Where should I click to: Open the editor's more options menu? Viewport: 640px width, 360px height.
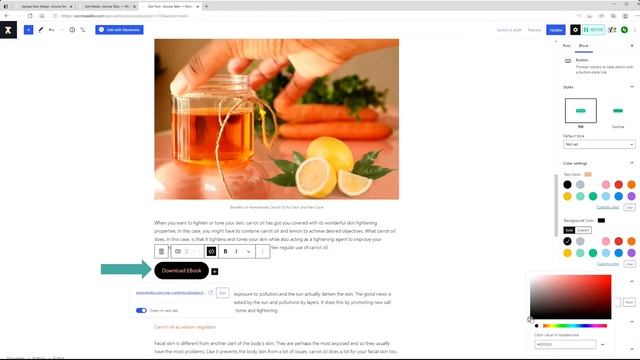coord(635,30)
